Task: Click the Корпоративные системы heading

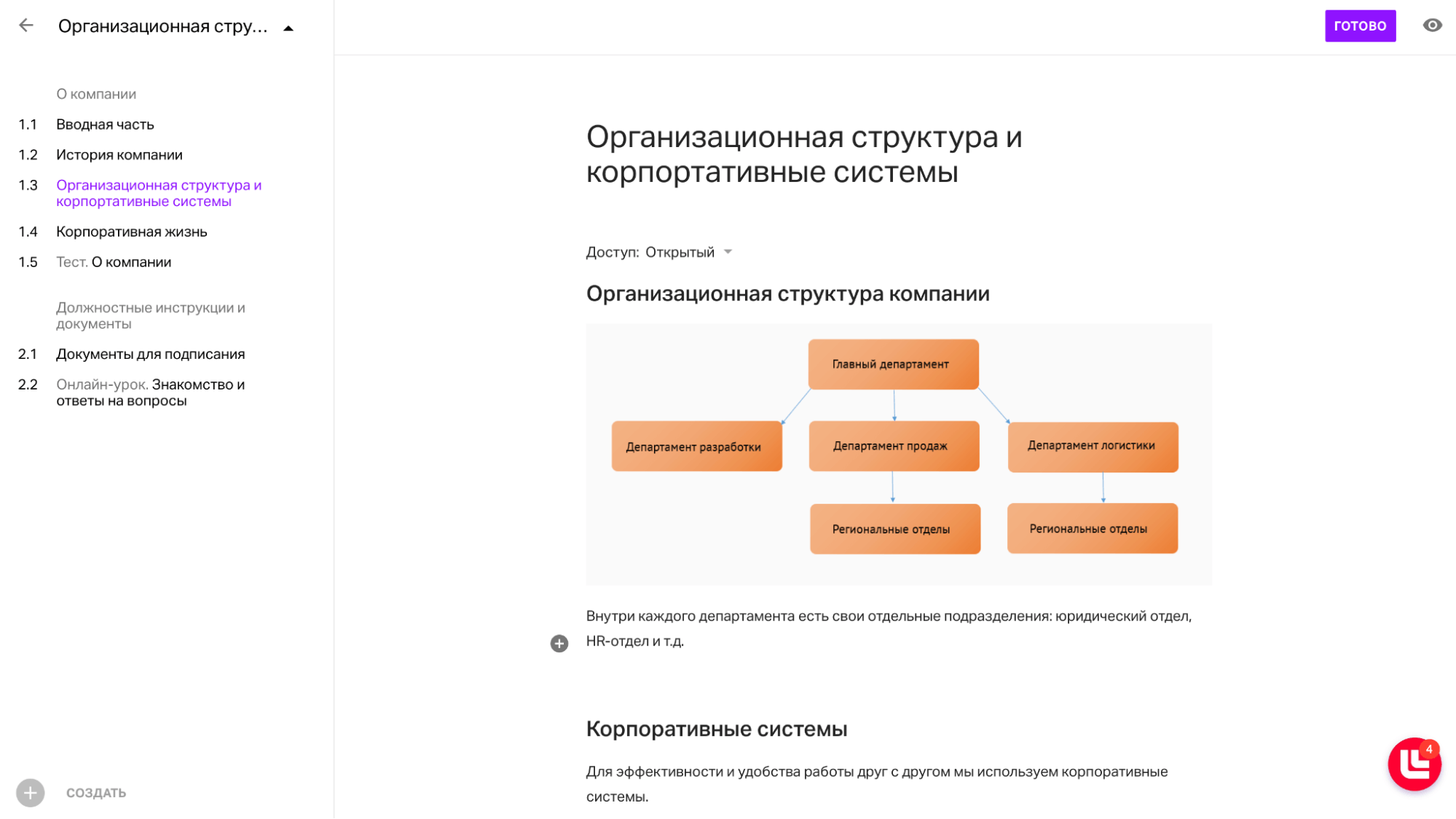Action: point(717,729)
